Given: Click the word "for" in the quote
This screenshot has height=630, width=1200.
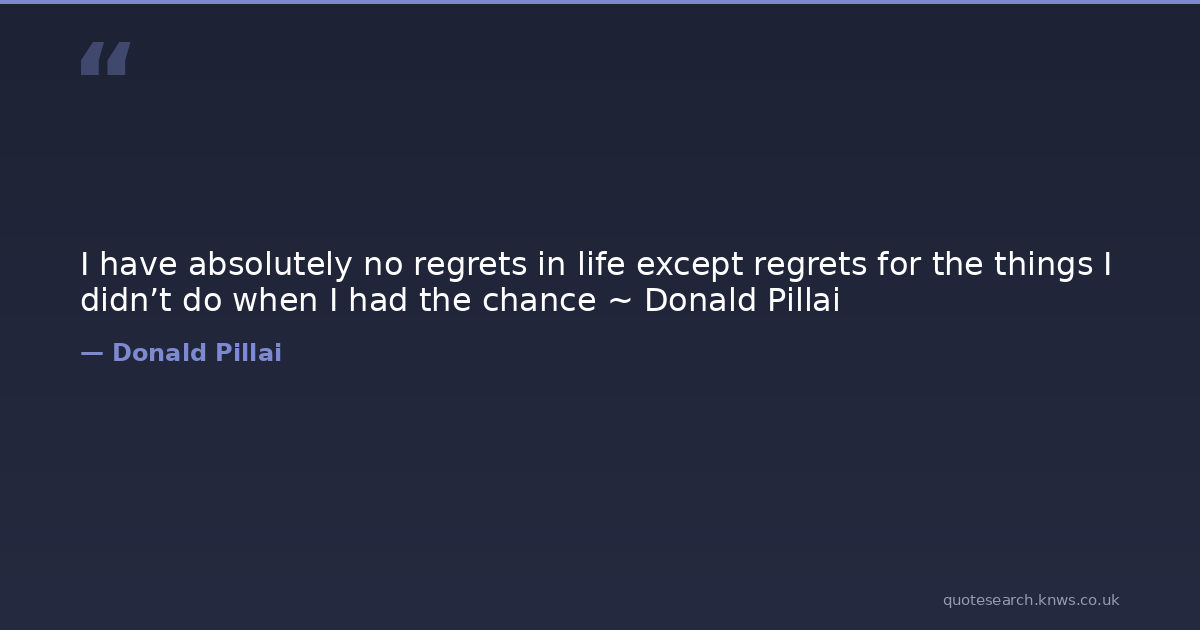Looking at the screenshot, I should click(899, 265).
